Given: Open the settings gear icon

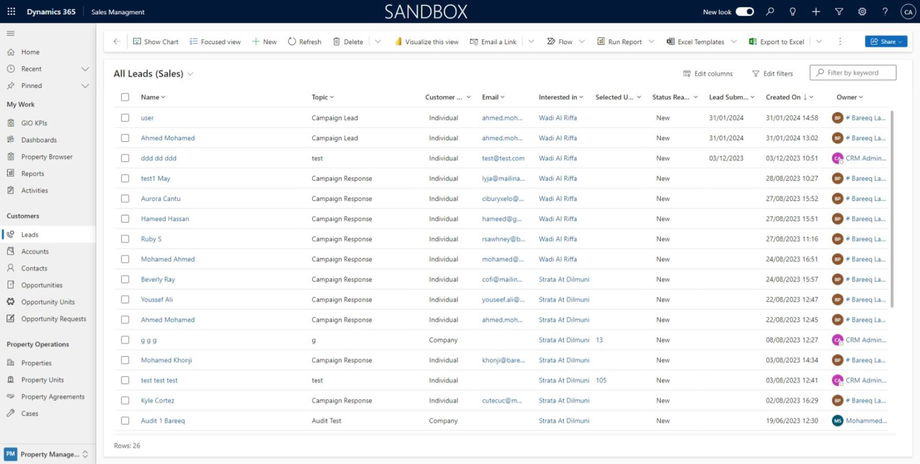Looking at the screenshot, I should (x=862, y=11).
